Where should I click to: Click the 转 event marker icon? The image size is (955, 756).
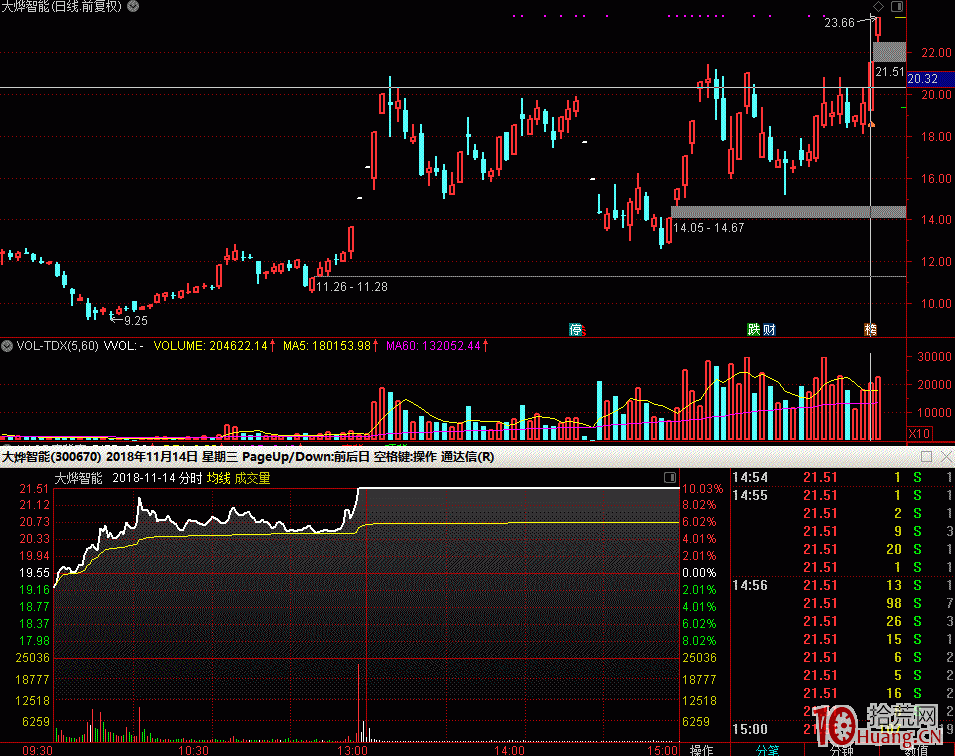click(870, 329)
